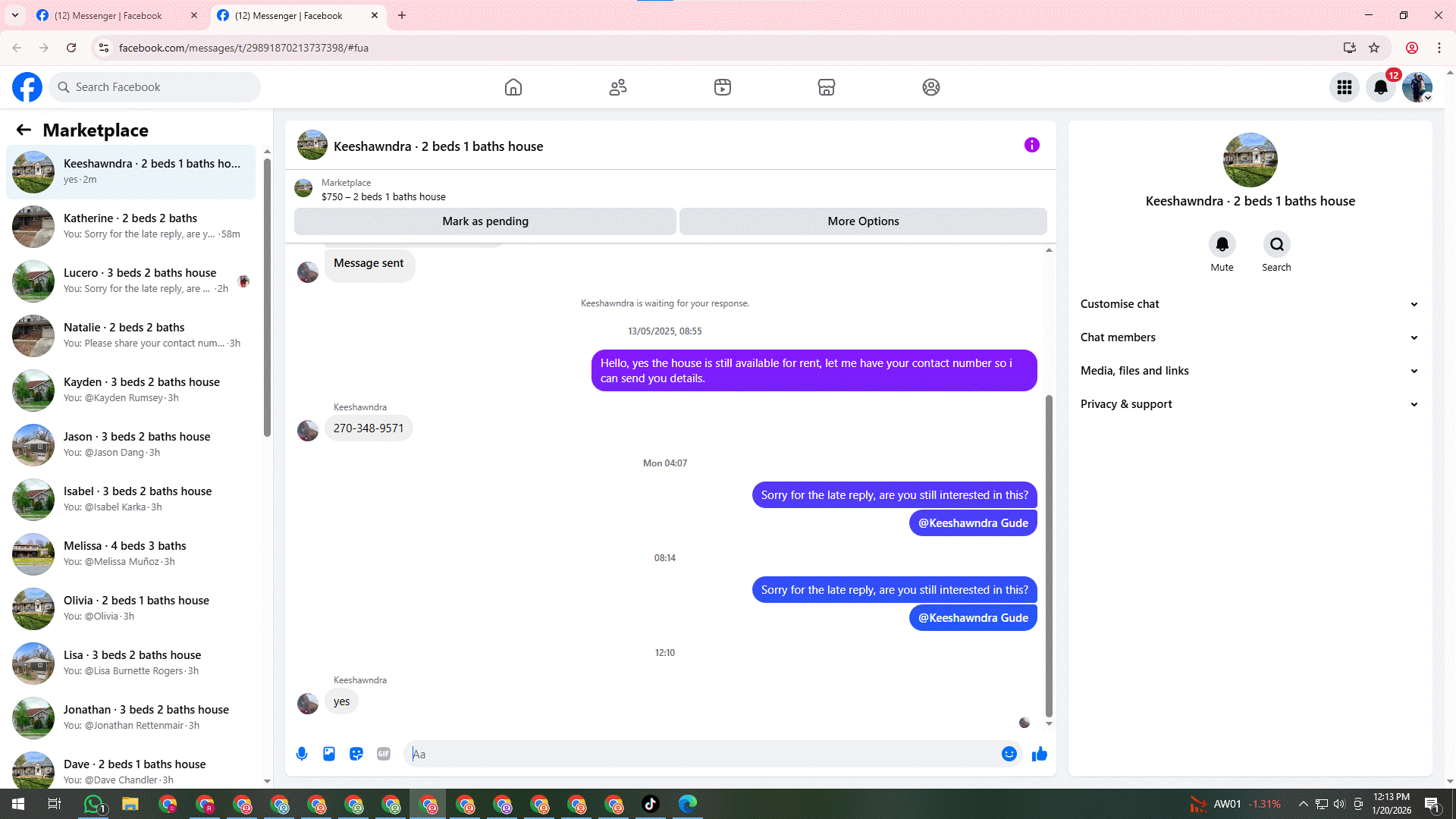
Task: Open the Kayden 3 beds 2 baths house chat
Action: pyautogui.click(x=130, y=391)
